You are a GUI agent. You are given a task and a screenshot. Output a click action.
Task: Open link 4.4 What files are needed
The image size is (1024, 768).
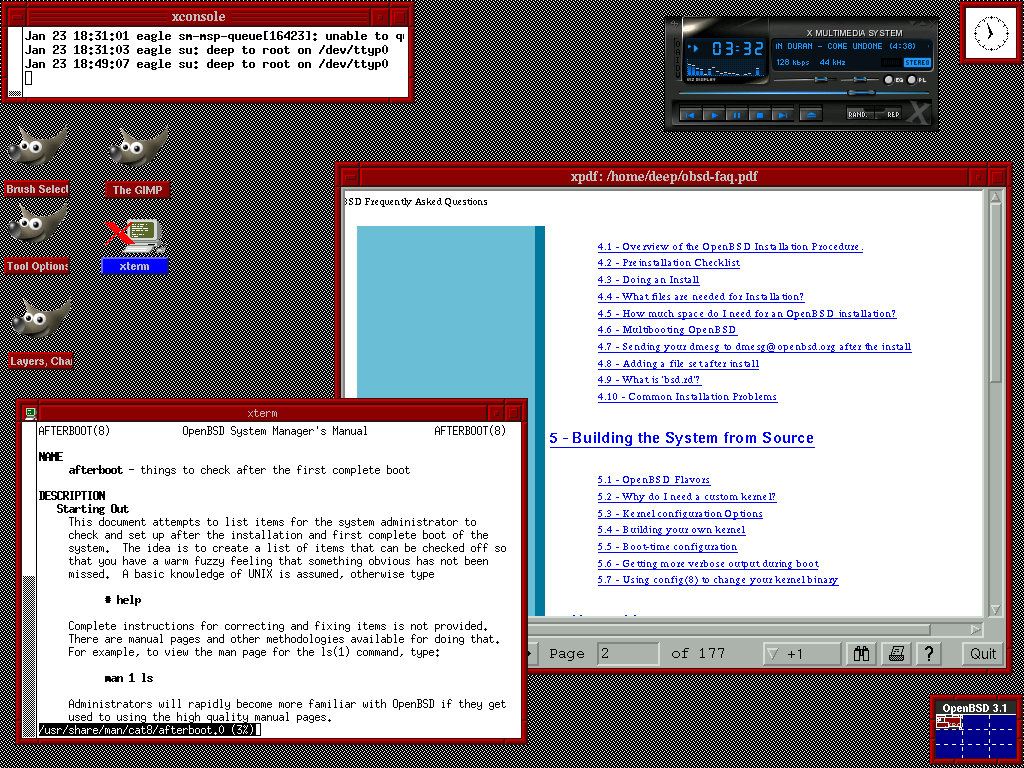pyautogui.click(x=701, y=297)
